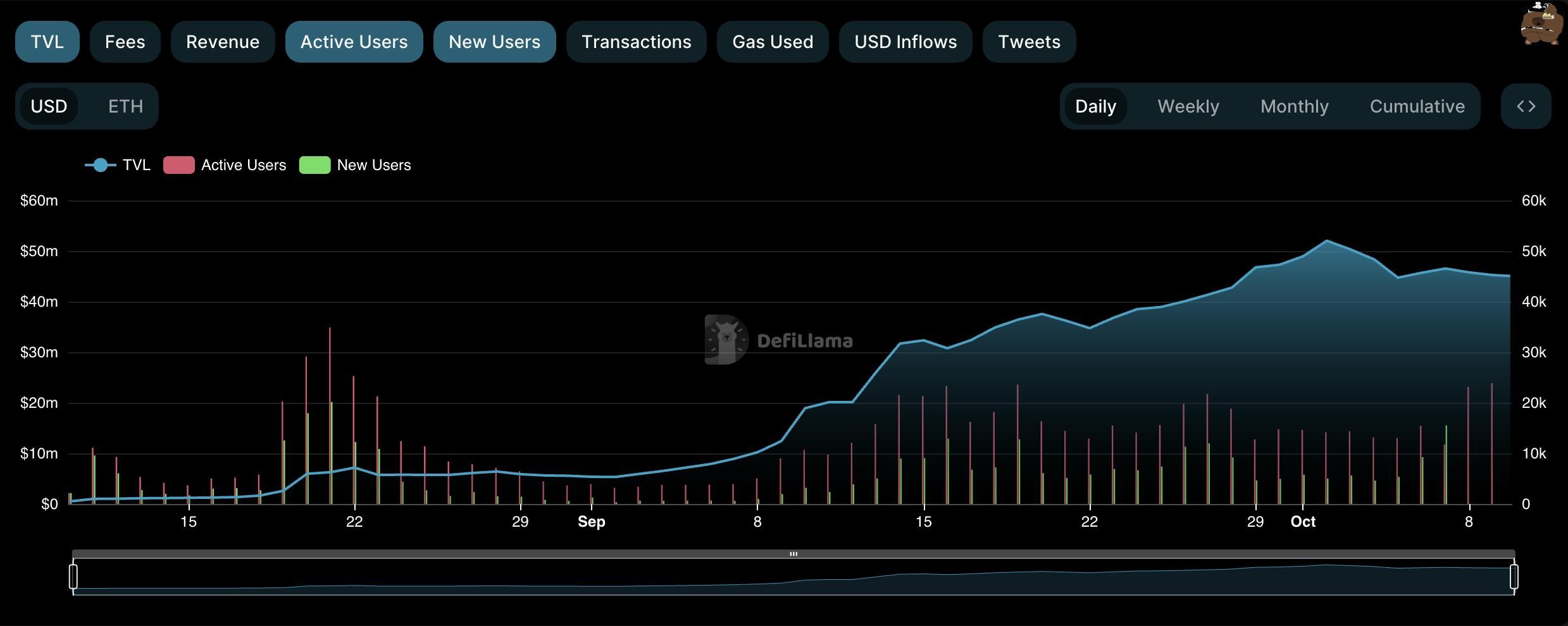Click the embed code brackets icon
The width and height of the screenshot is (1568, 626).
click(x=1526, y=106)
